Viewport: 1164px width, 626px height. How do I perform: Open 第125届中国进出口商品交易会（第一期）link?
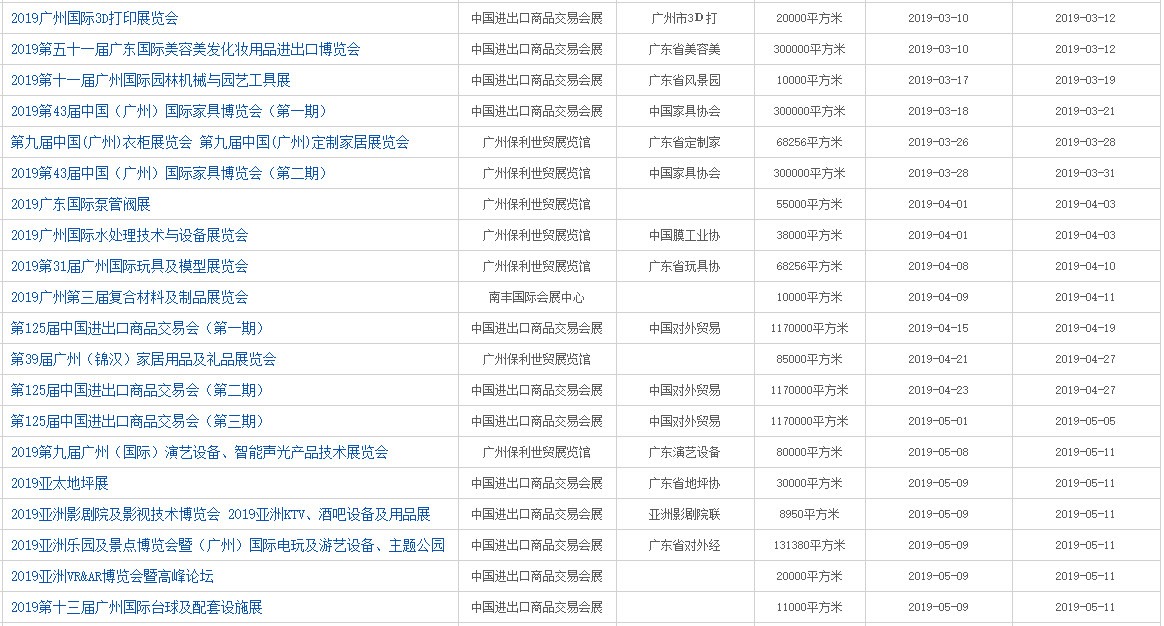pyautogui.click(x=137, y=328)
